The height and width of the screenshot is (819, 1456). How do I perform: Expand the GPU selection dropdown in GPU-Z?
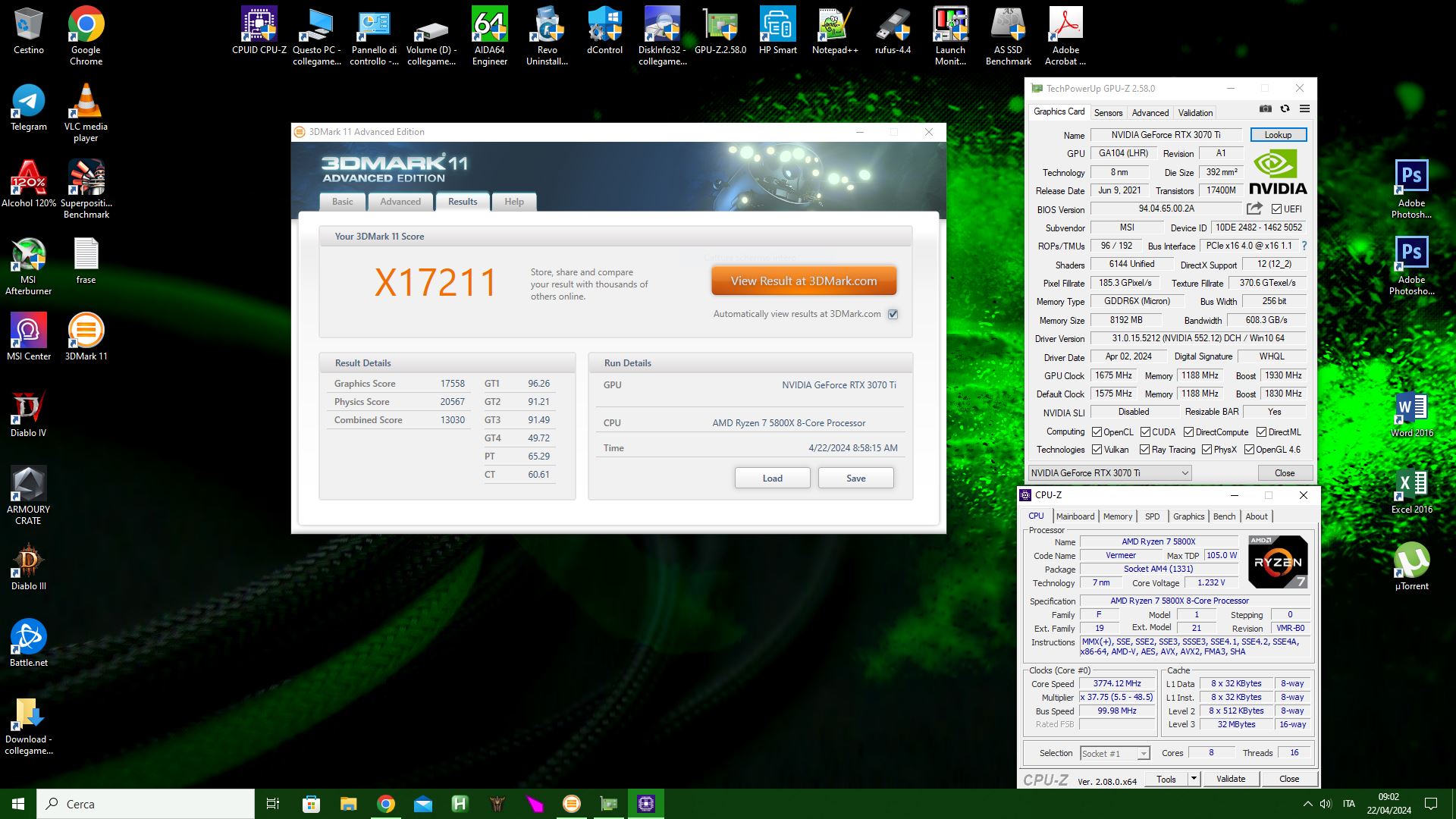[1109, 473]
